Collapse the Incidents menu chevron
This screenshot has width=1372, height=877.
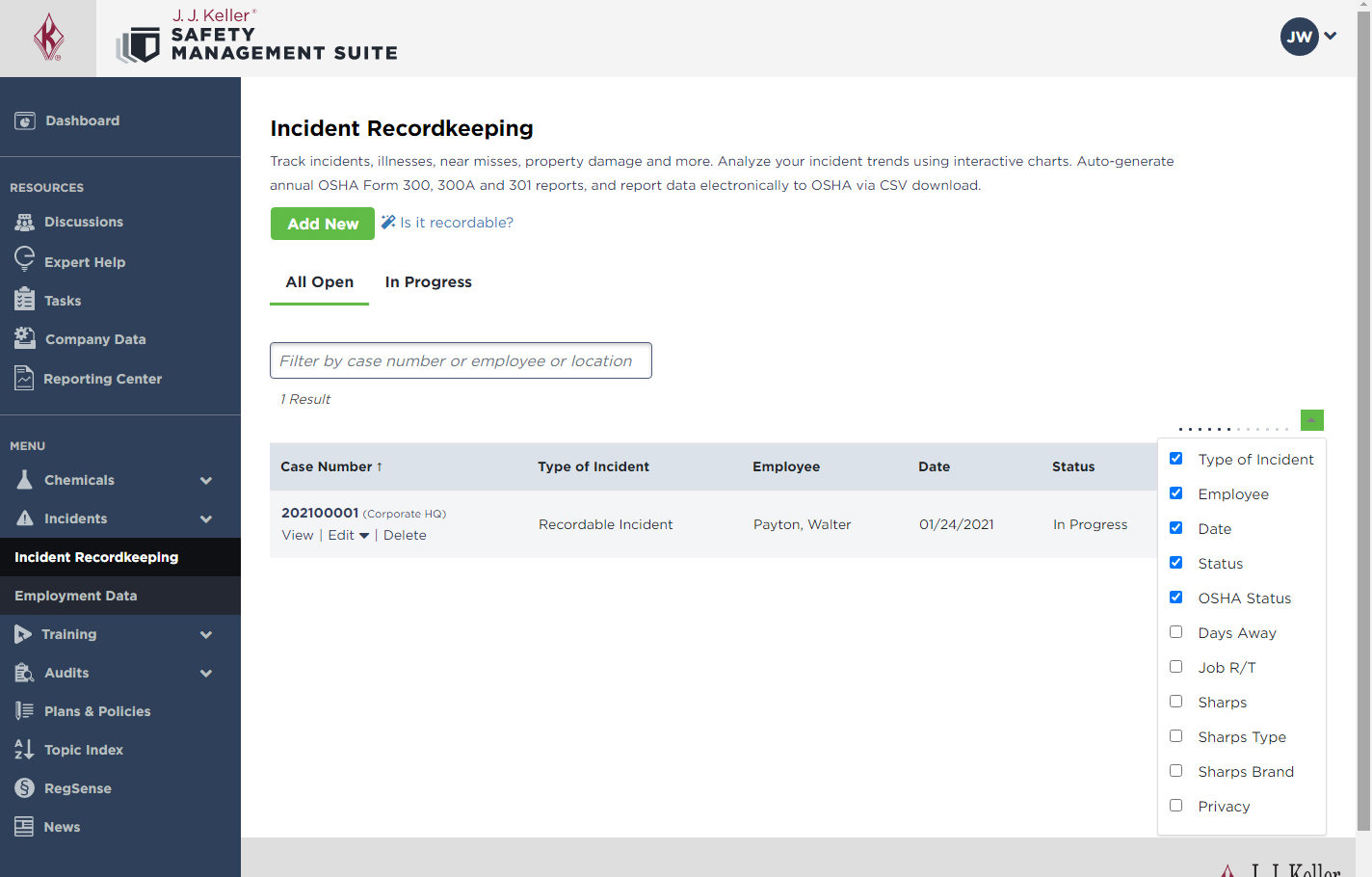point(206,518)
